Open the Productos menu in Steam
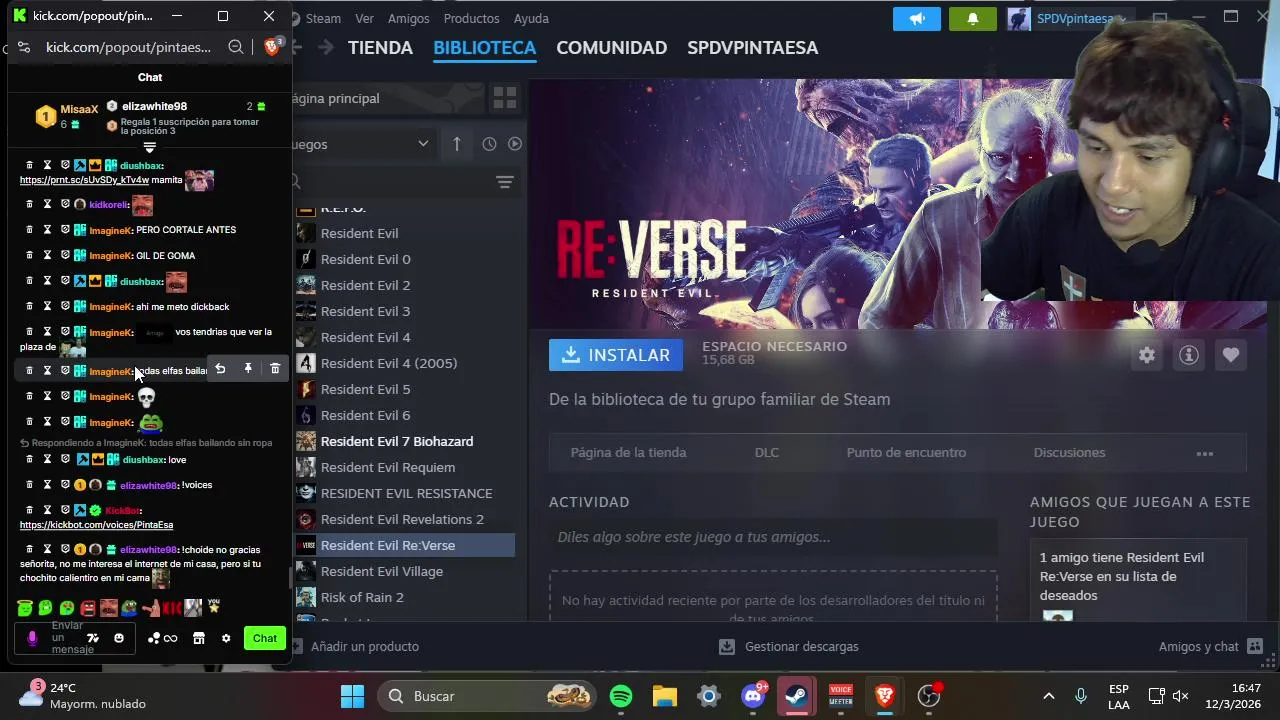Viewport: 1280px width, 720px height. 471,18
